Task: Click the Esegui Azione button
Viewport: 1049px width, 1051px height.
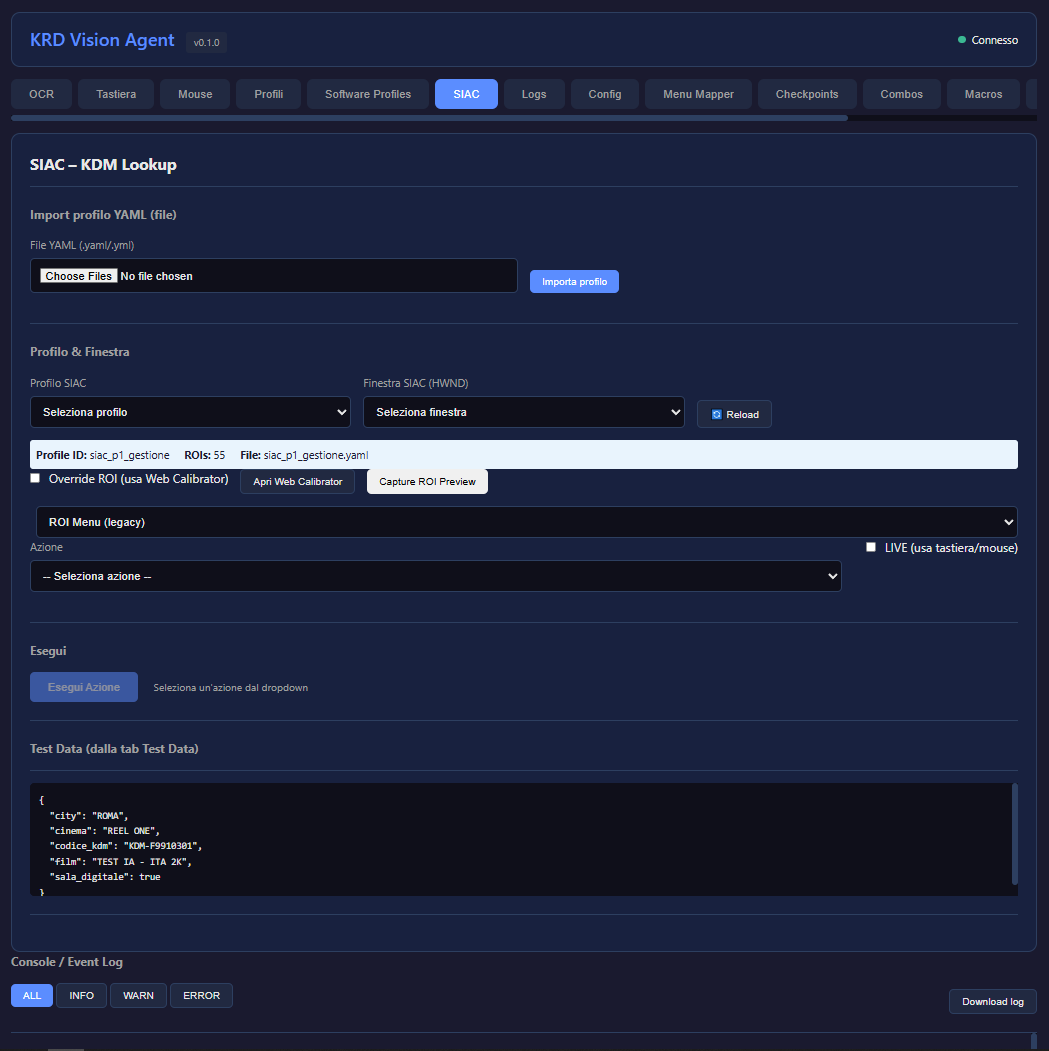Action: click(84, 687)
